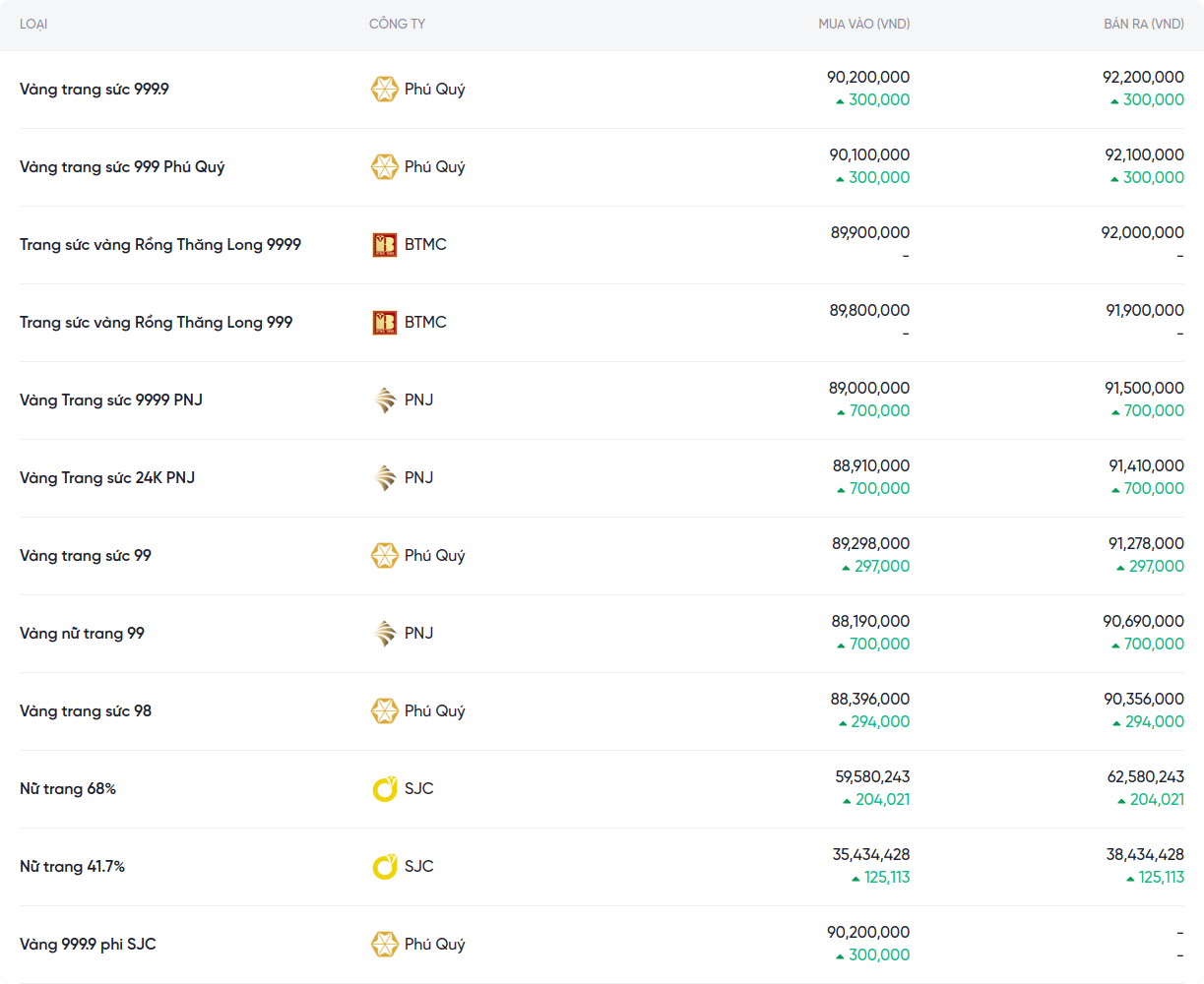The height and width of the screenshot is (984, 1204).
Task: Click the BÁN RA (VND) column header
Action: [1143, 24]
